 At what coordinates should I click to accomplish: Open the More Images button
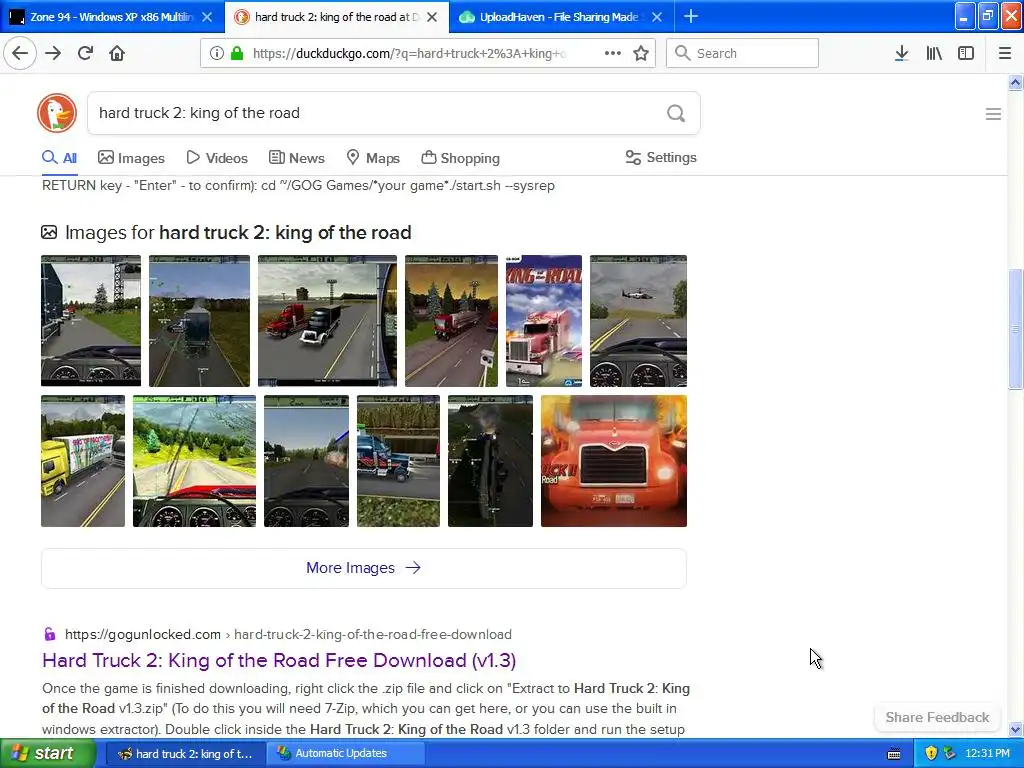tap(364, 568)
